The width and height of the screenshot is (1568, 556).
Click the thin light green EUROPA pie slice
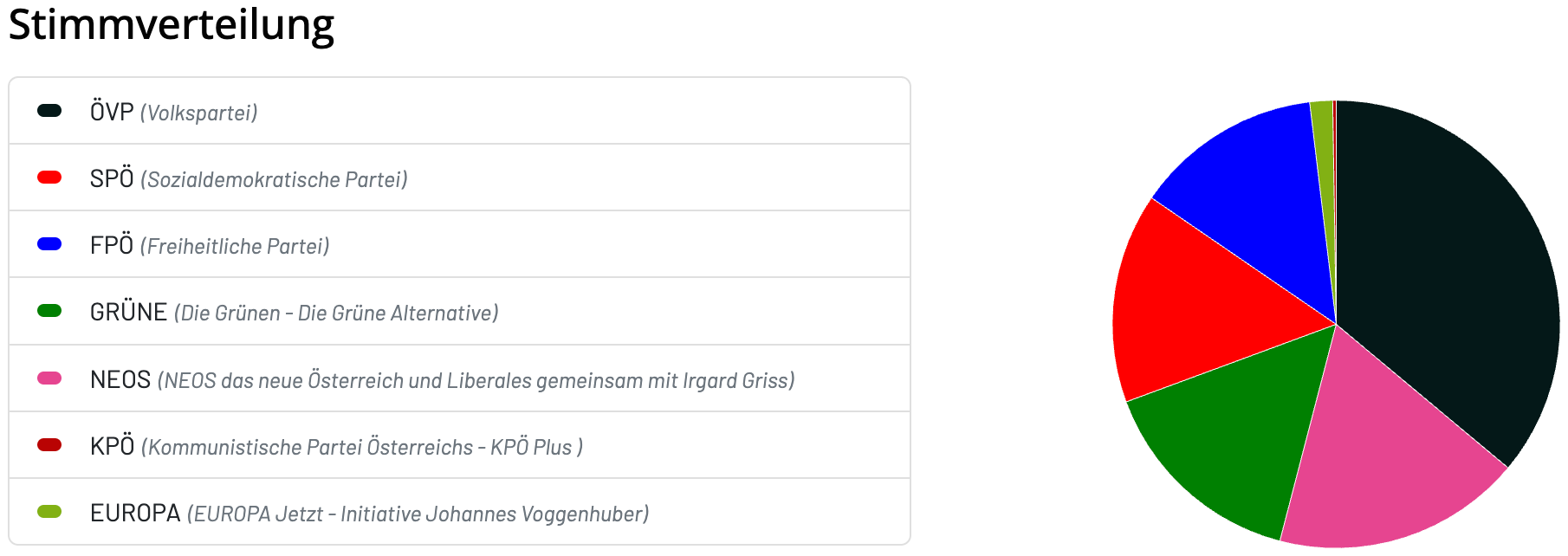[x=1323, y=156]
